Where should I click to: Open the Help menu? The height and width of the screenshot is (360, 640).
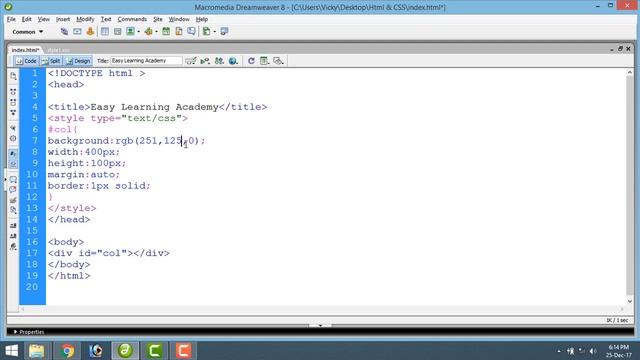202,19
